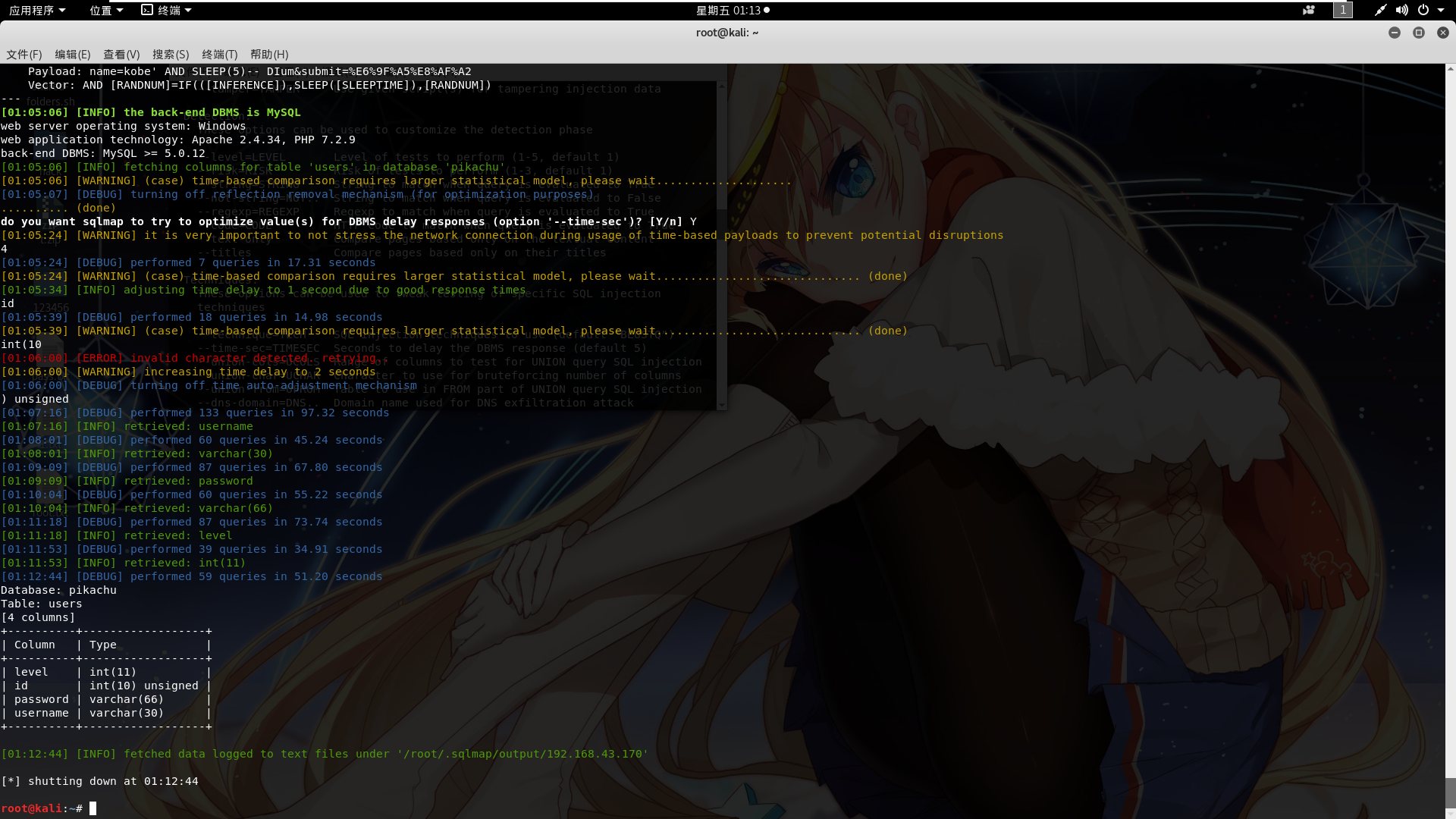
Task: Open the 查看(V) menu
Action: tap(121, 55)
